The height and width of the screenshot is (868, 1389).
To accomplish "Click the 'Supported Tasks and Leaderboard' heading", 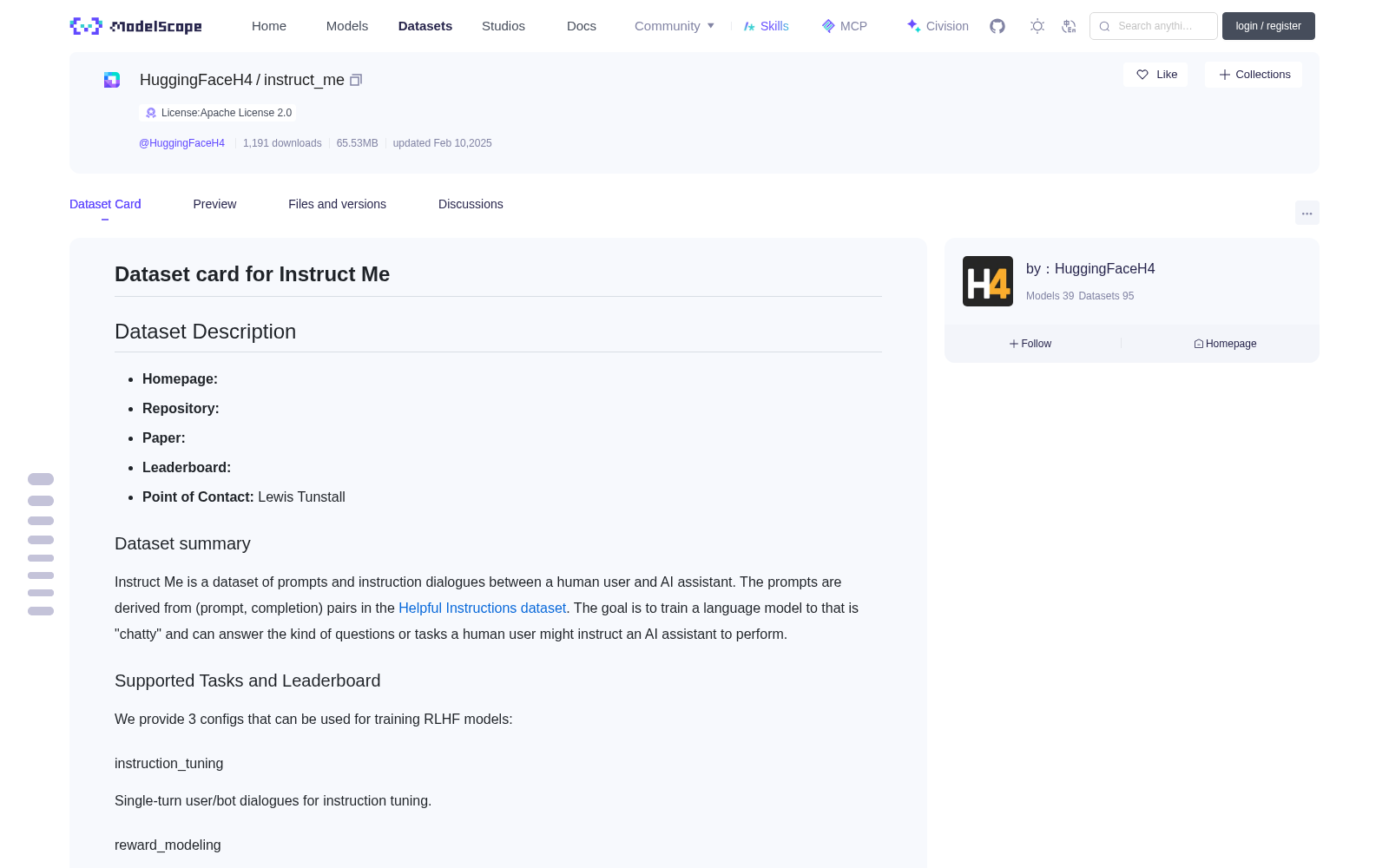I will coord(247,681).
